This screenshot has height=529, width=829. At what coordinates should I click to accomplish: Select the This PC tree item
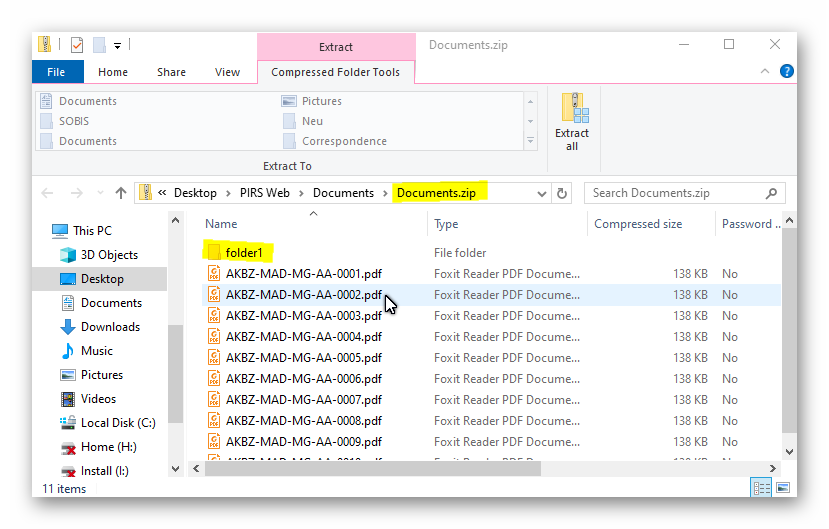(82, 231)
